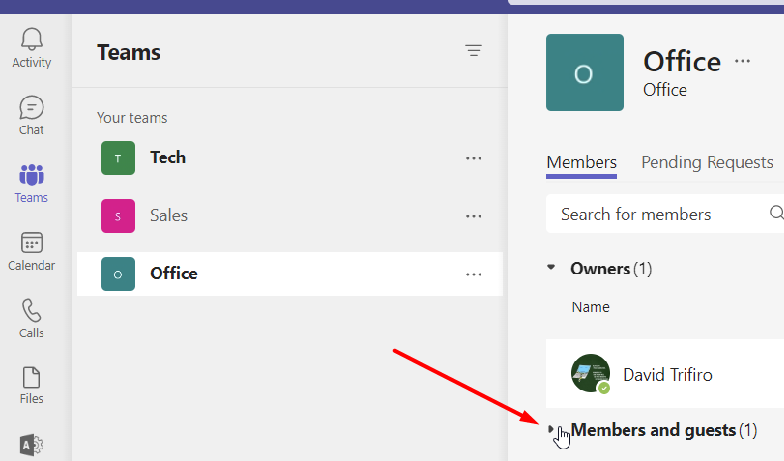Image resolution: width=784 pixels, height=461 pixels.
Task: Click in the Search for members field
Action: point(665,214)
